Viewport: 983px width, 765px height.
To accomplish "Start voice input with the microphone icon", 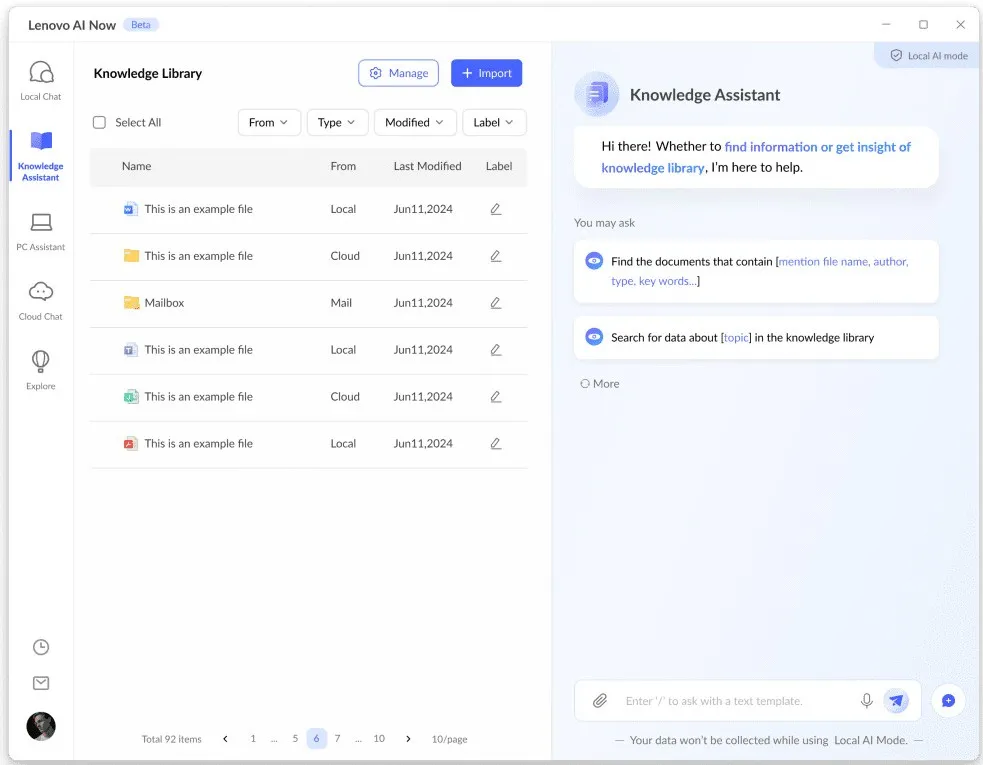I will 866,700.
